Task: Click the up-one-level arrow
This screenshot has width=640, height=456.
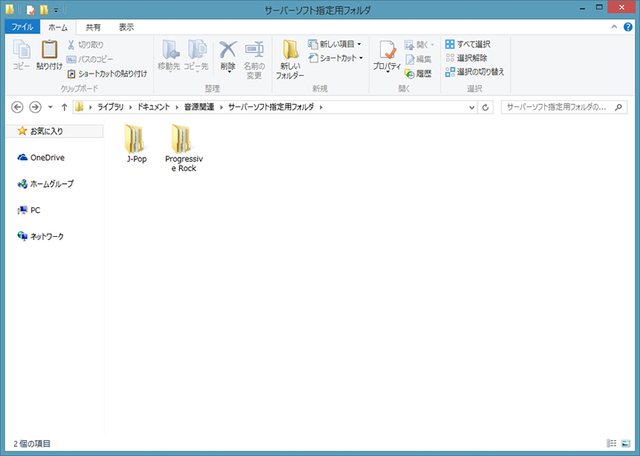Action: click(x=64, y=106)
